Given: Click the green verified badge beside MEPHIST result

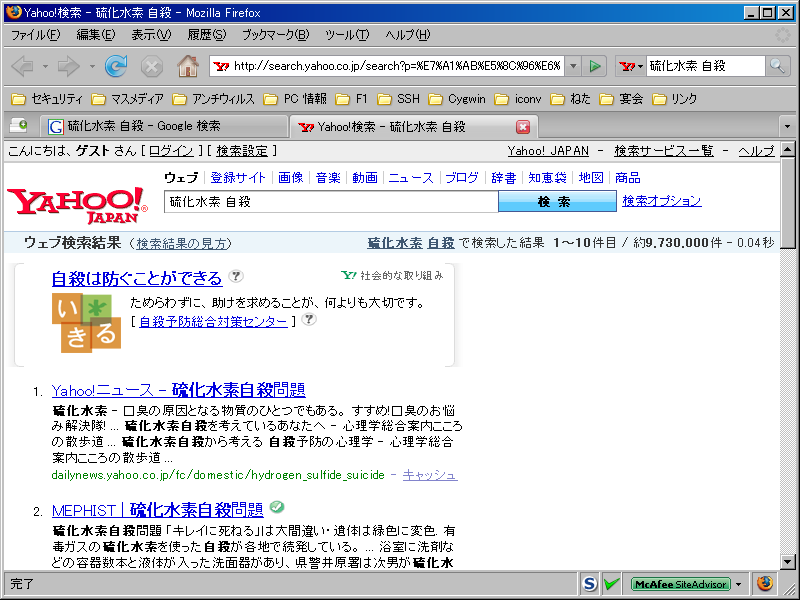Looking at the screenshot, I should 277,507.
